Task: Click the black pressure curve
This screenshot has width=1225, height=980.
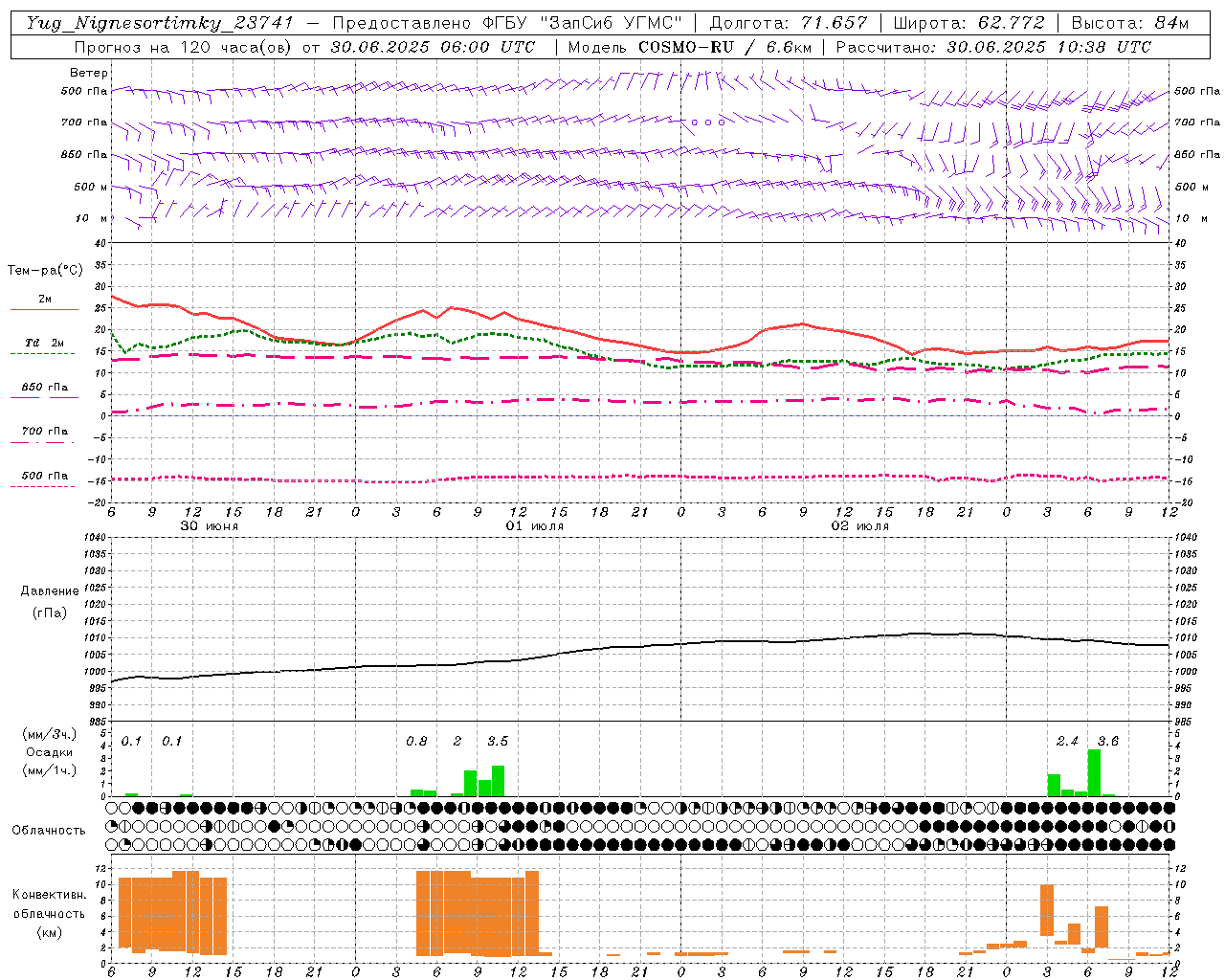Action: (x=639, y=647)
